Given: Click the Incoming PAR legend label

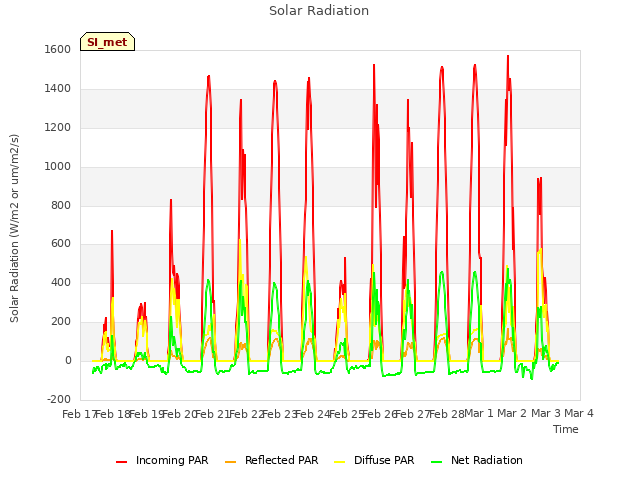Looking at the screenshot, I should [x=172, y=460].
